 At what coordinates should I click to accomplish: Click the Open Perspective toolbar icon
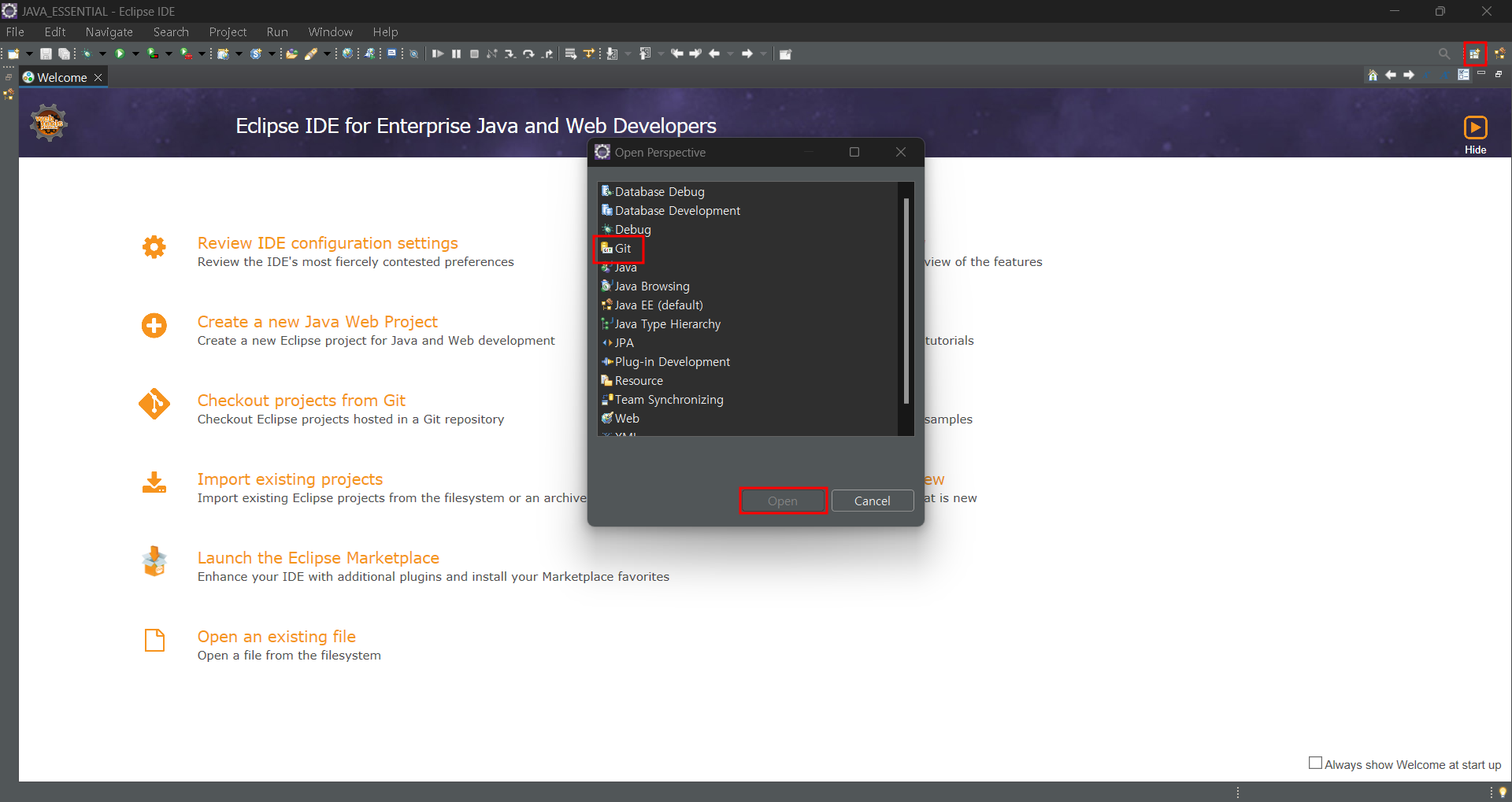point(1475,54)
